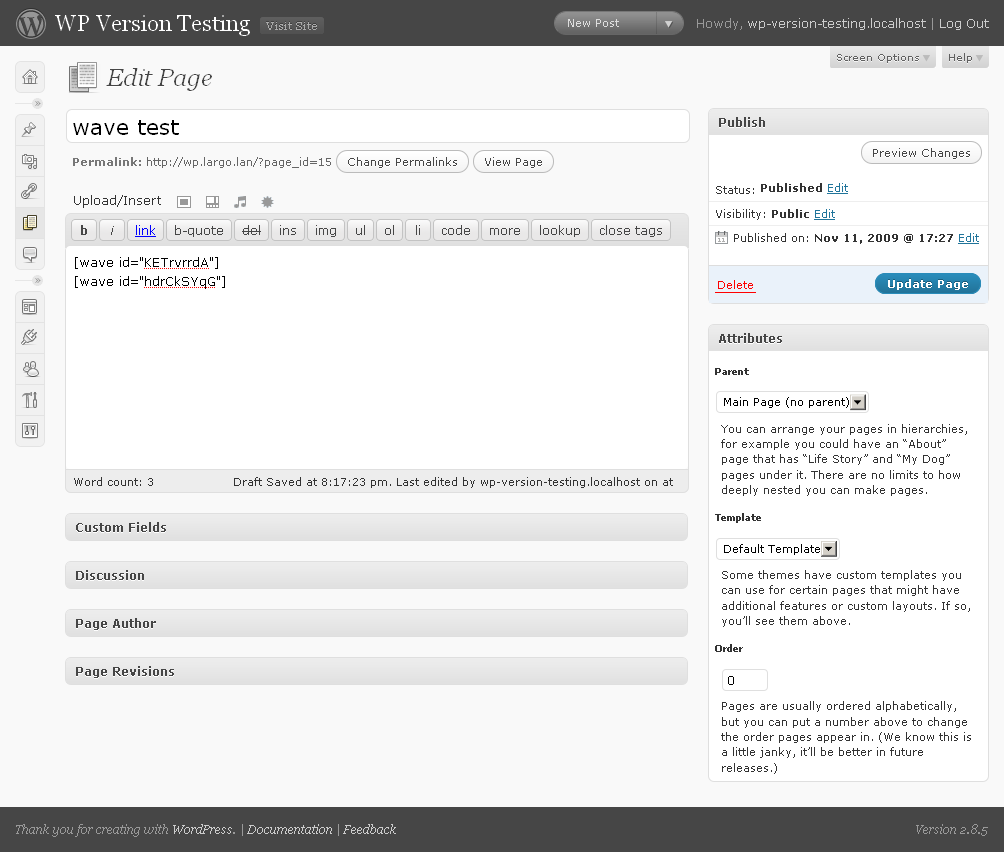Screen dimensions: 1004x852
Task: Insert a b-quote tag from editor toolbar
Action: click(x=198, y=230)
